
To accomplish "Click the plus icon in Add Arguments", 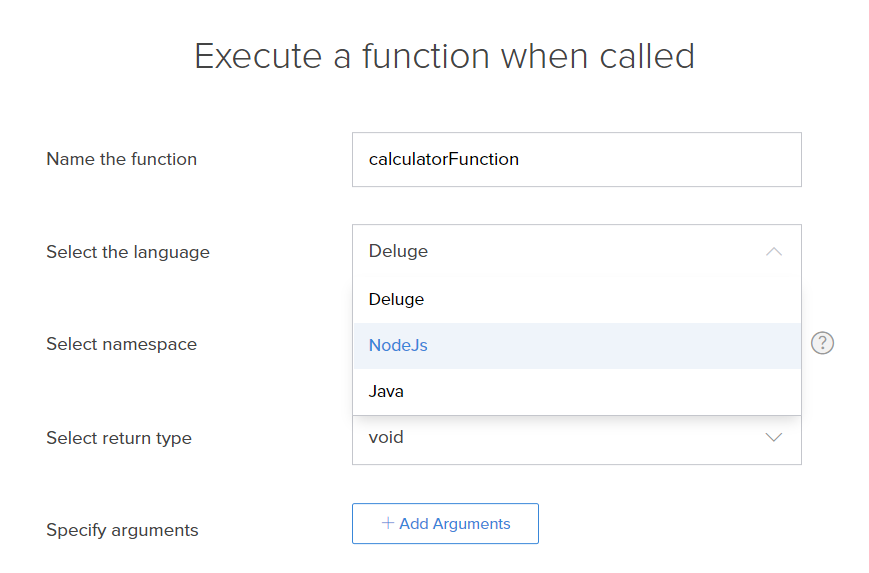I will (x=387, y=523).
